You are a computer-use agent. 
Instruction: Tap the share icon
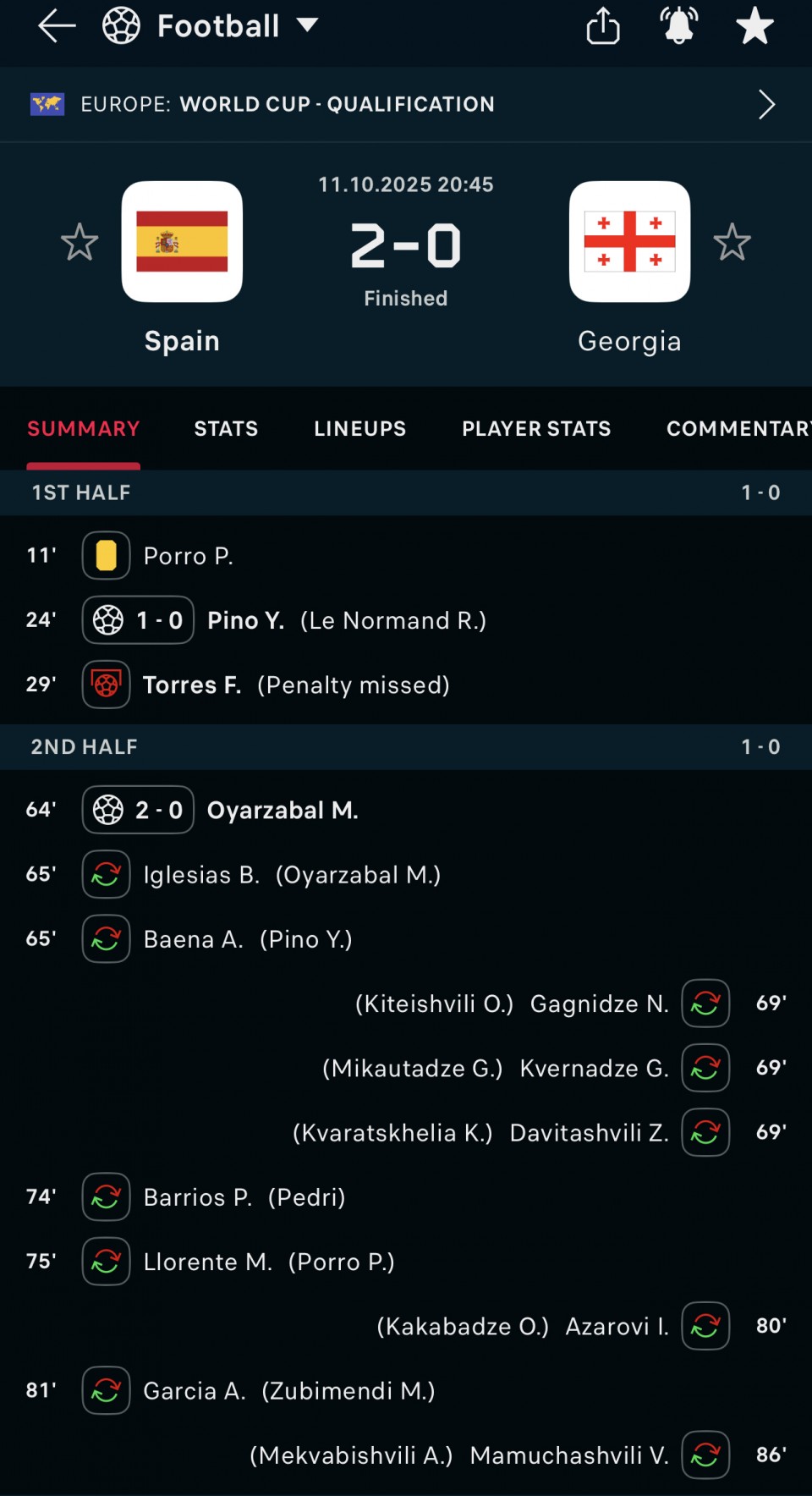click(603, 26)
